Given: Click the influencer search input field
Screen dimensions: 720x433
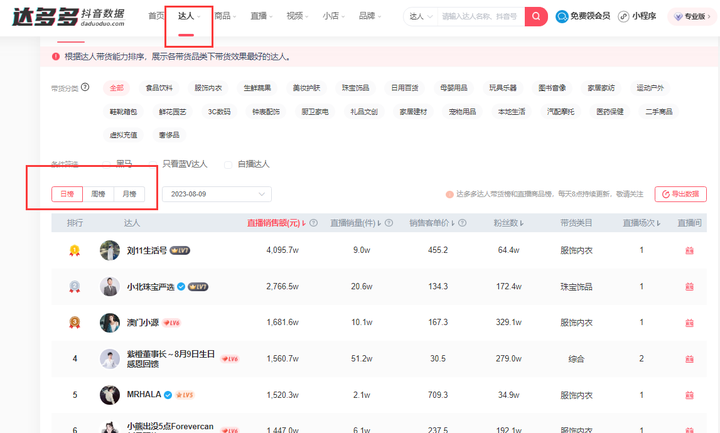Looking at the screenshot, I should 481,17.
